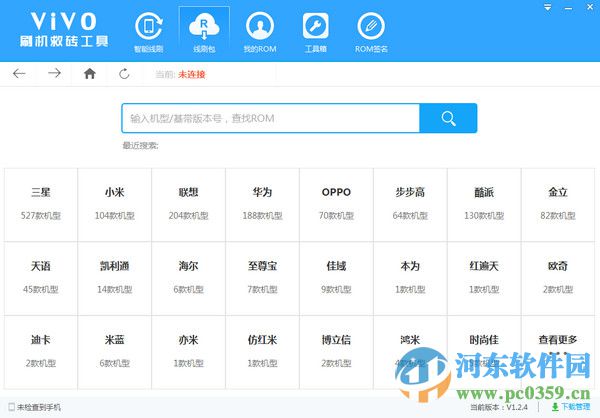The width and height of the screenshot is (600, 418).
Task: Click the ViVO 刷机救砖工具 logo
Action: click(64, 29)
